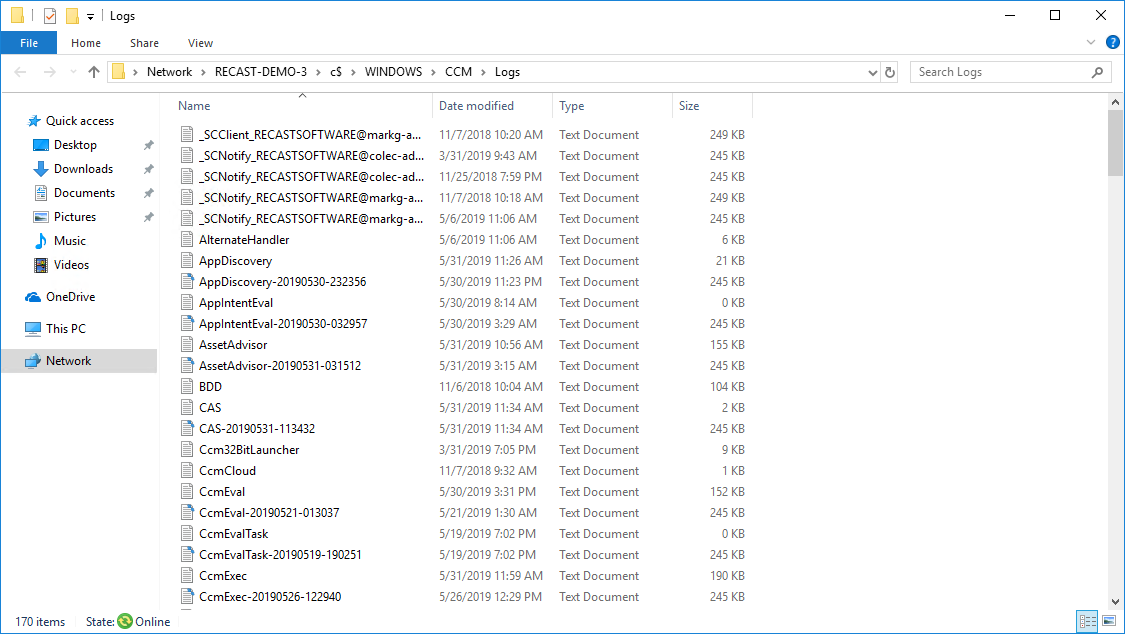Open Videos in the navigation pane
The image size is (1125, 634).
[71, 265]
